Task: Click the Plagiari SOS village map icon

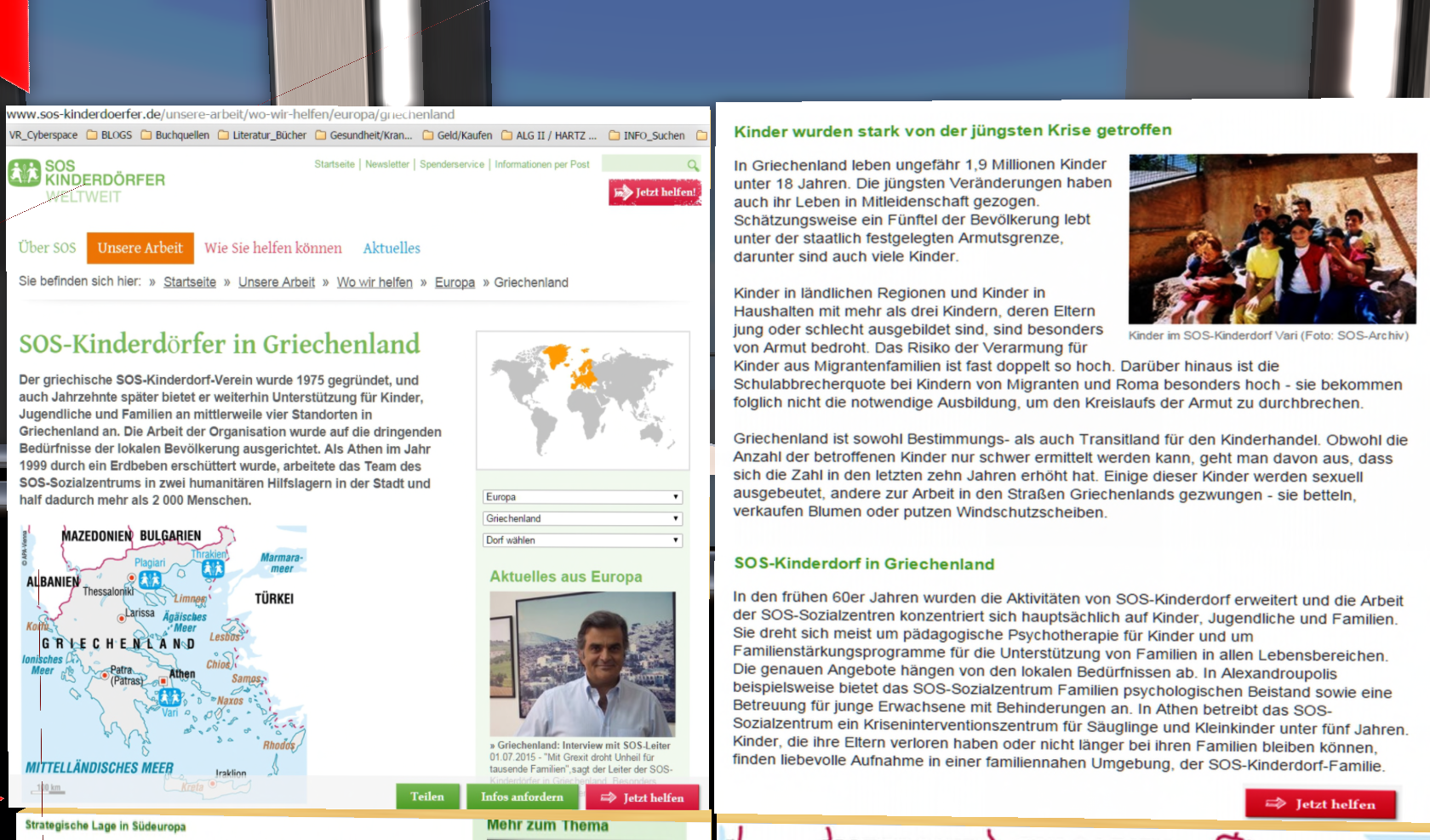Action: (x=150, y=580)
